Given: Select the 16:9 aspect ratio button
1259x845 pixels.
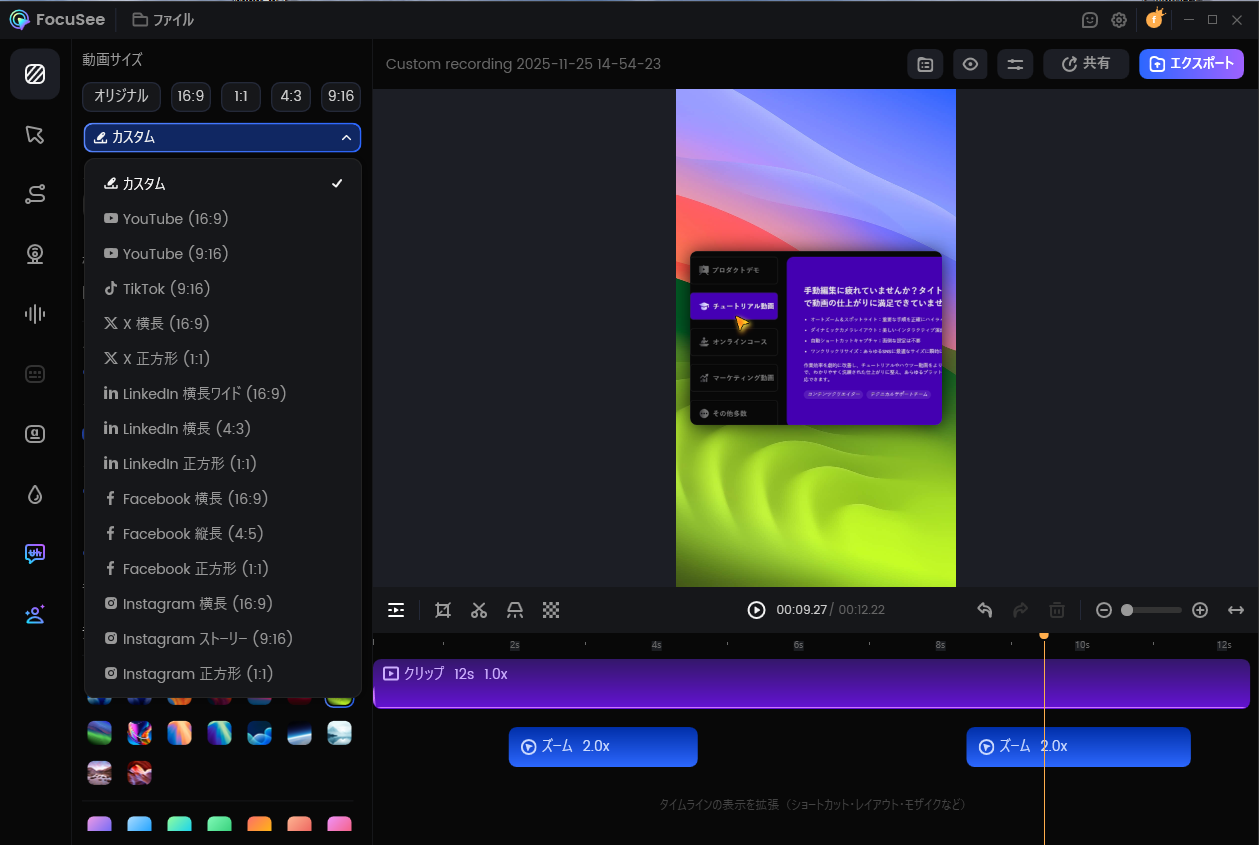Looking at the screenshot, I should pyautogui.click(x=190, y=96).
